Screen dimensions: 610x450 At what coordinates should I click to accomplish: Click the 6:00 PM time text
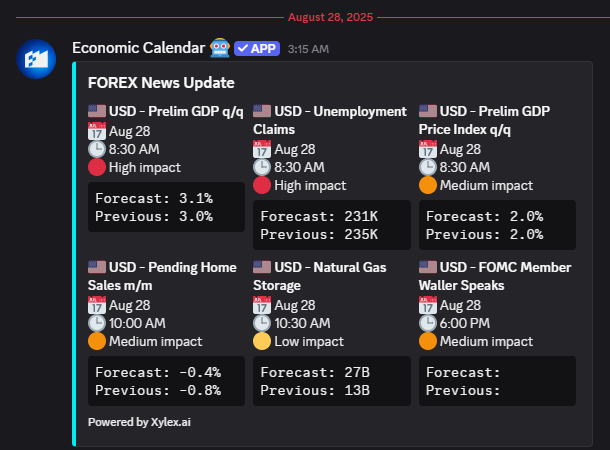coord(465,323)
